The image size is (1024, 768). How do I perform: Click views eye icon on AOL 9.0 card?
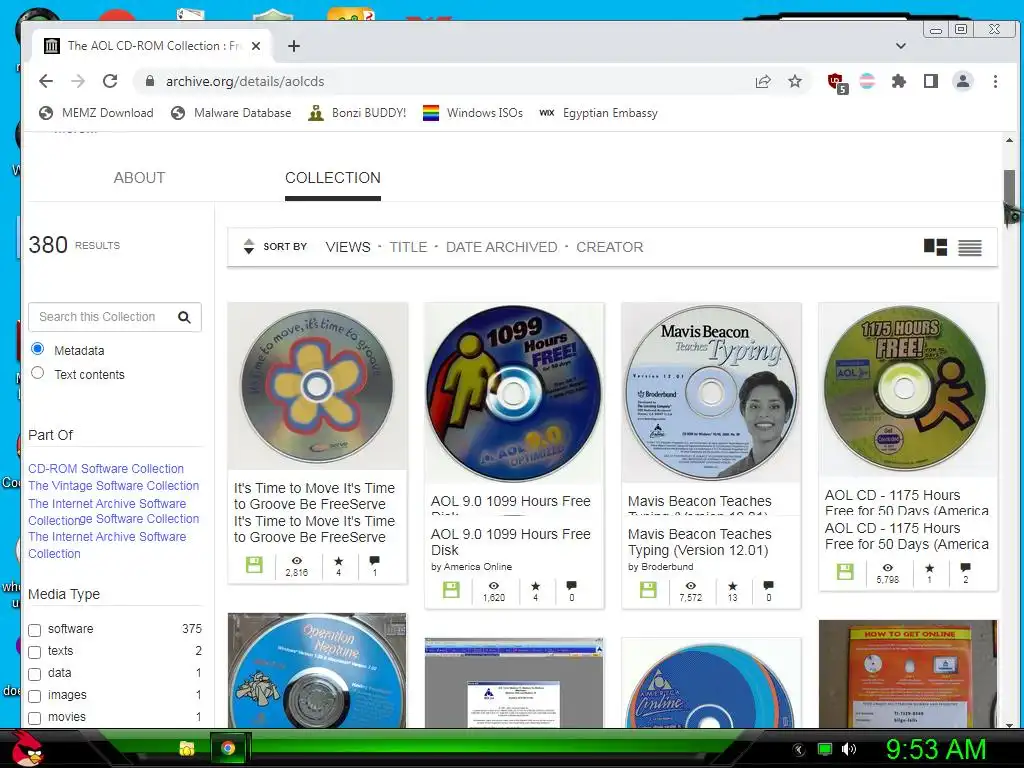pyautogui.click(x=494, y=586)
